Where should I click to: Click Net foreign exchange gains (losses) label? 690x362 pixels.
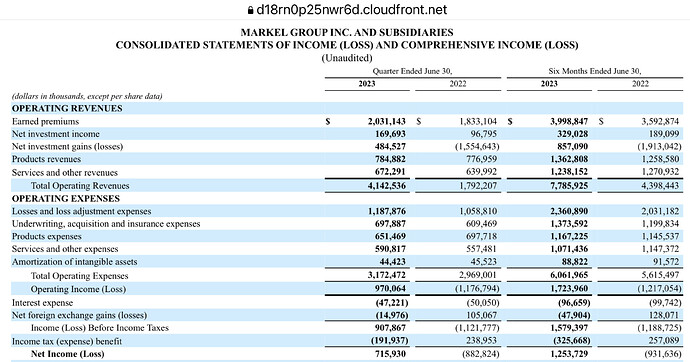[79, 315]
